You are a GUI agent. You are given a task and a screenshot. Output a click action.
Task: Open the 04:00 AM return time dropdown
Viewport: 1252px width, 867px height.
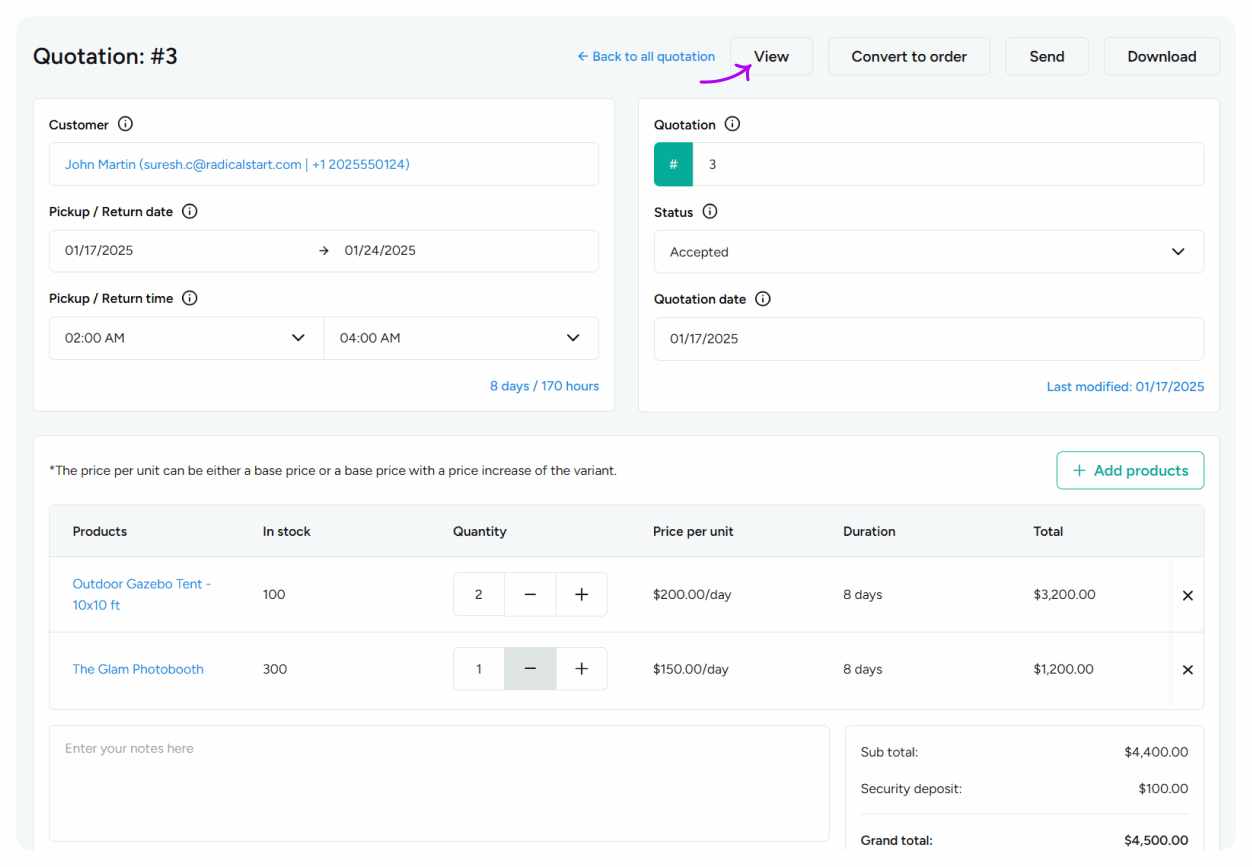(x=461, y=338)
